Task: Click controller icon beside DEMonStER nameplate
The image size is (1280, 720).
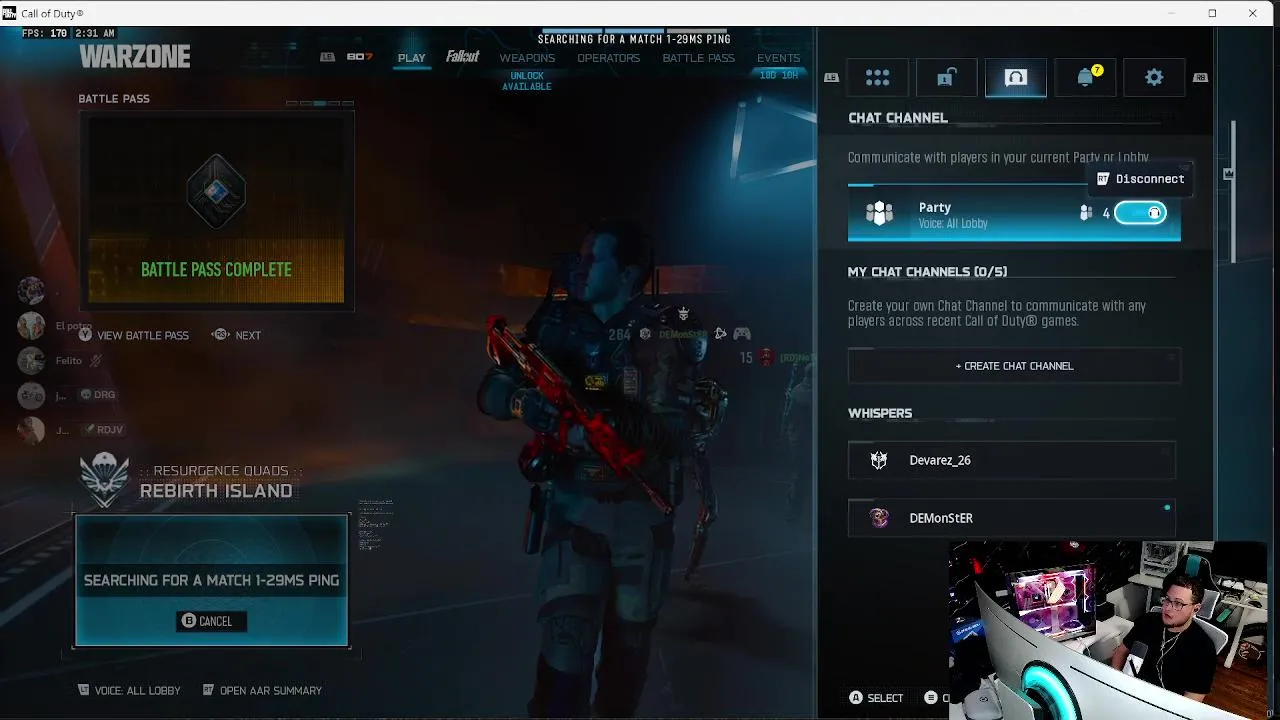Action: point(741,333)
